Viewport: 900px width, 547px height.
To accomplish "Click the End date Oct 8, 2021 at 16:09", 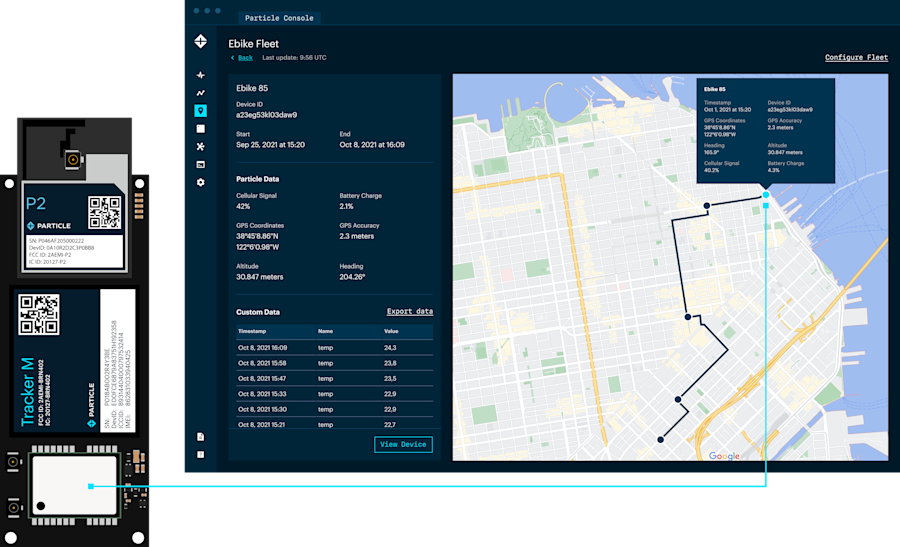I will 372,145.
